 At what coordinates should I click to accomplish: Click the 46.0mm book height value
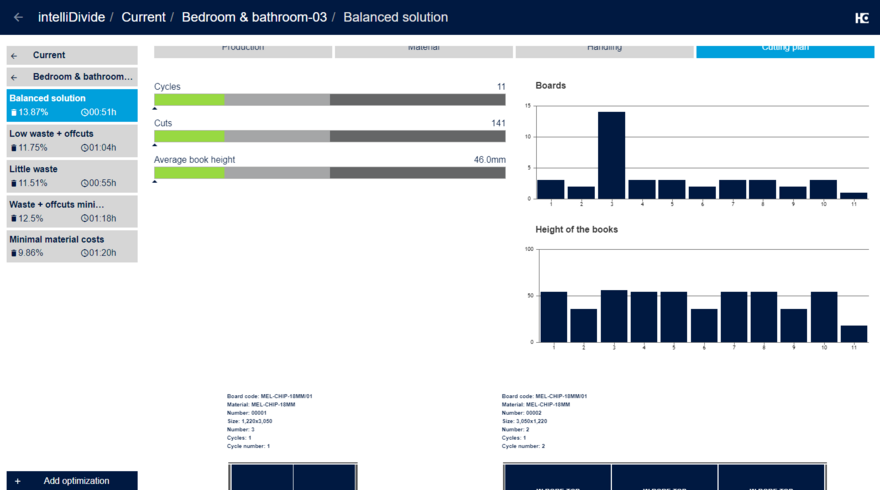(489, 160)
